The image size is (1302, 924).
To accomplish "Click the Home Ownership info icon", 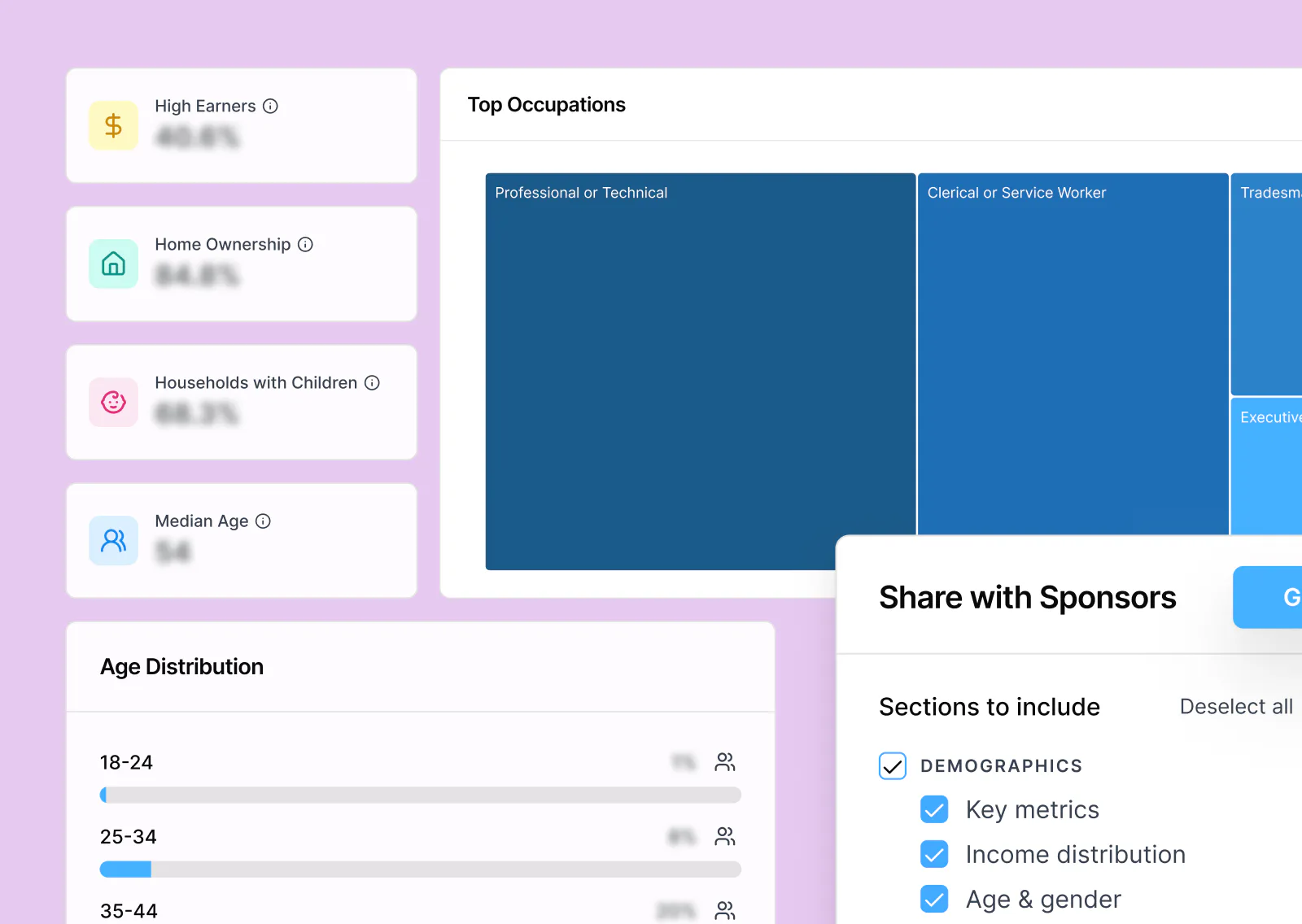I will pyautogui.click(x=305, y=245).
